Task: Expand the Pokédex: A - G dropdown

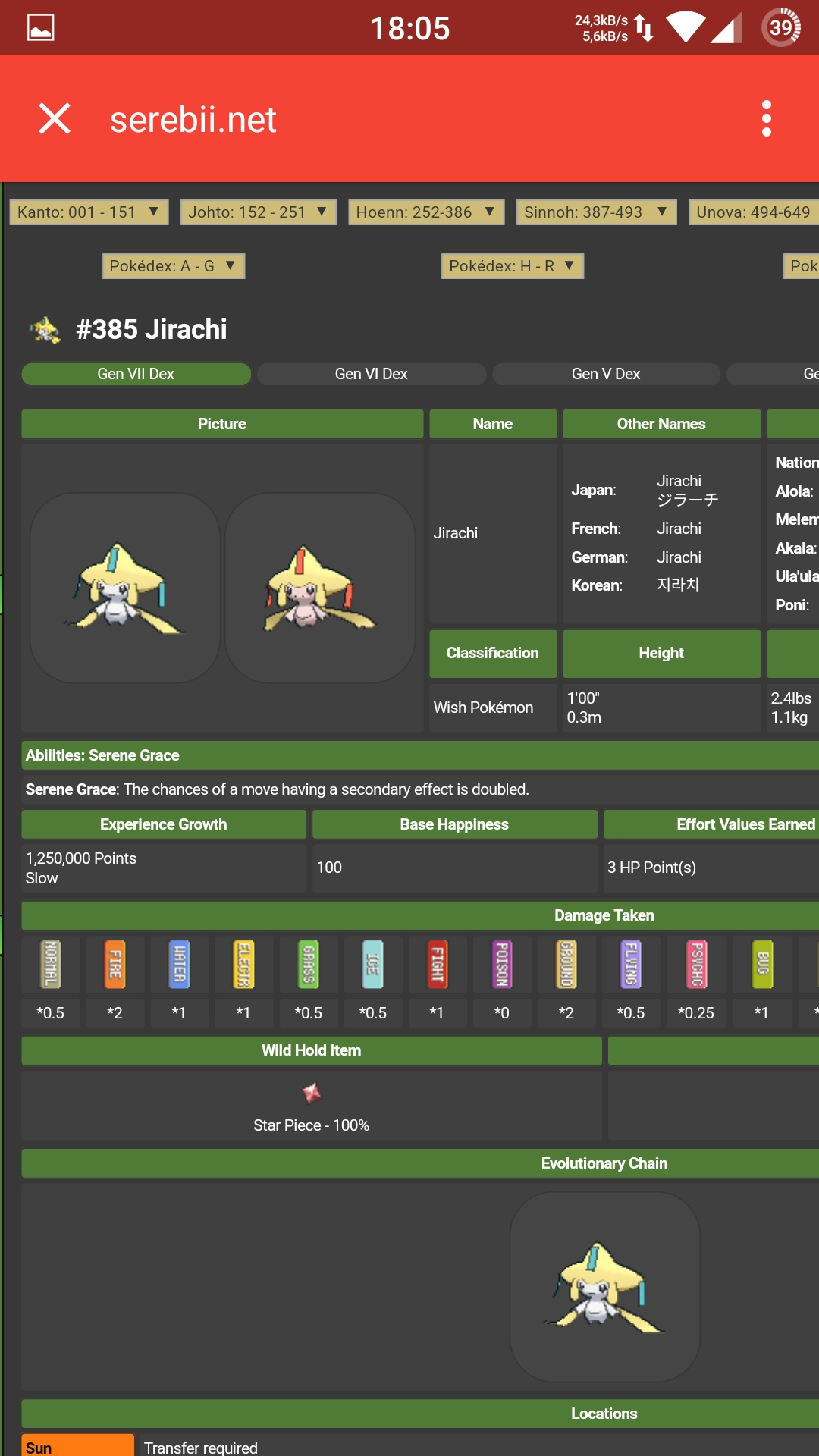Action: point(174,266)
